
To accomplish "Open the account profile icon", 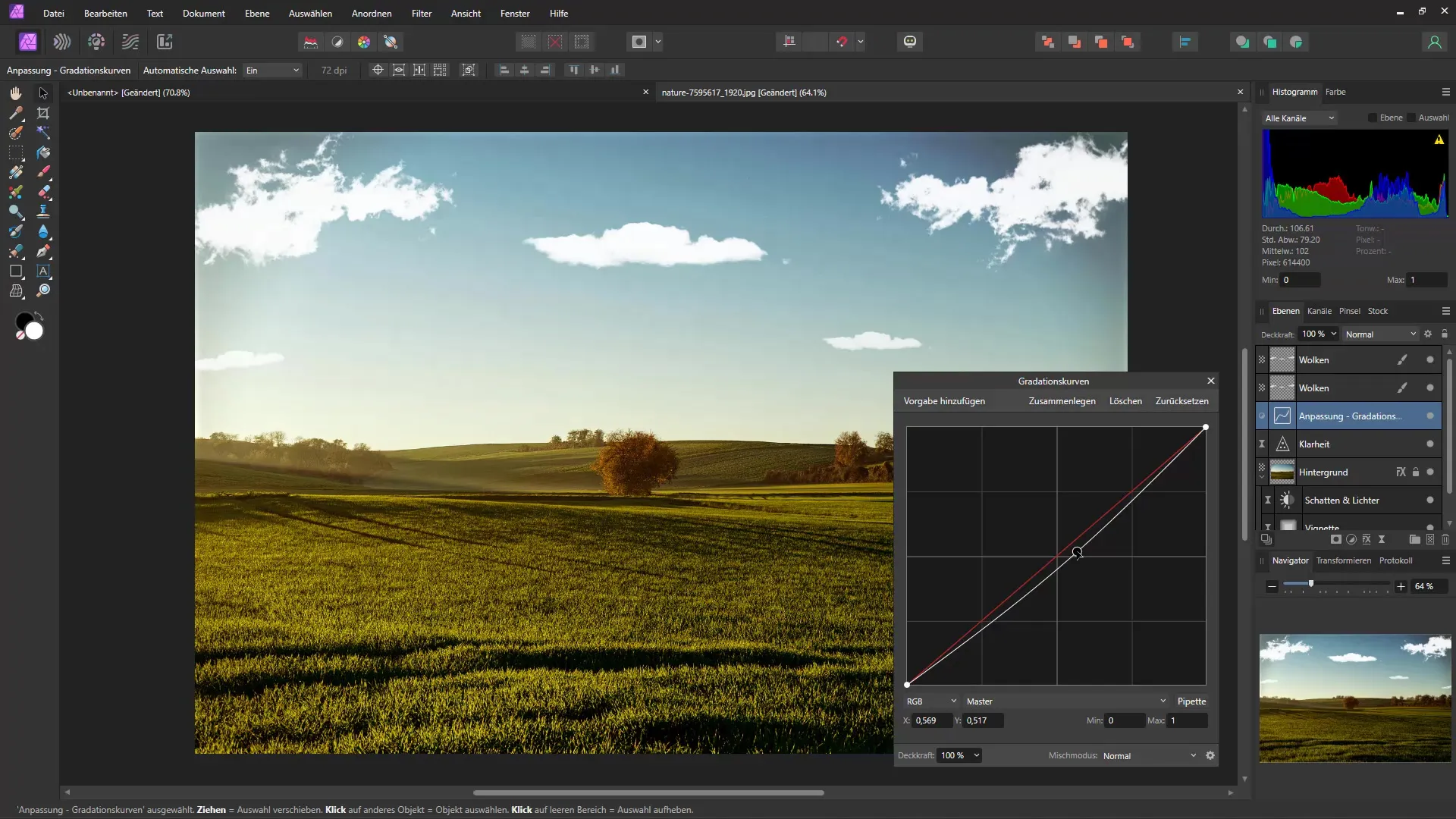I will click(1434, 42).
